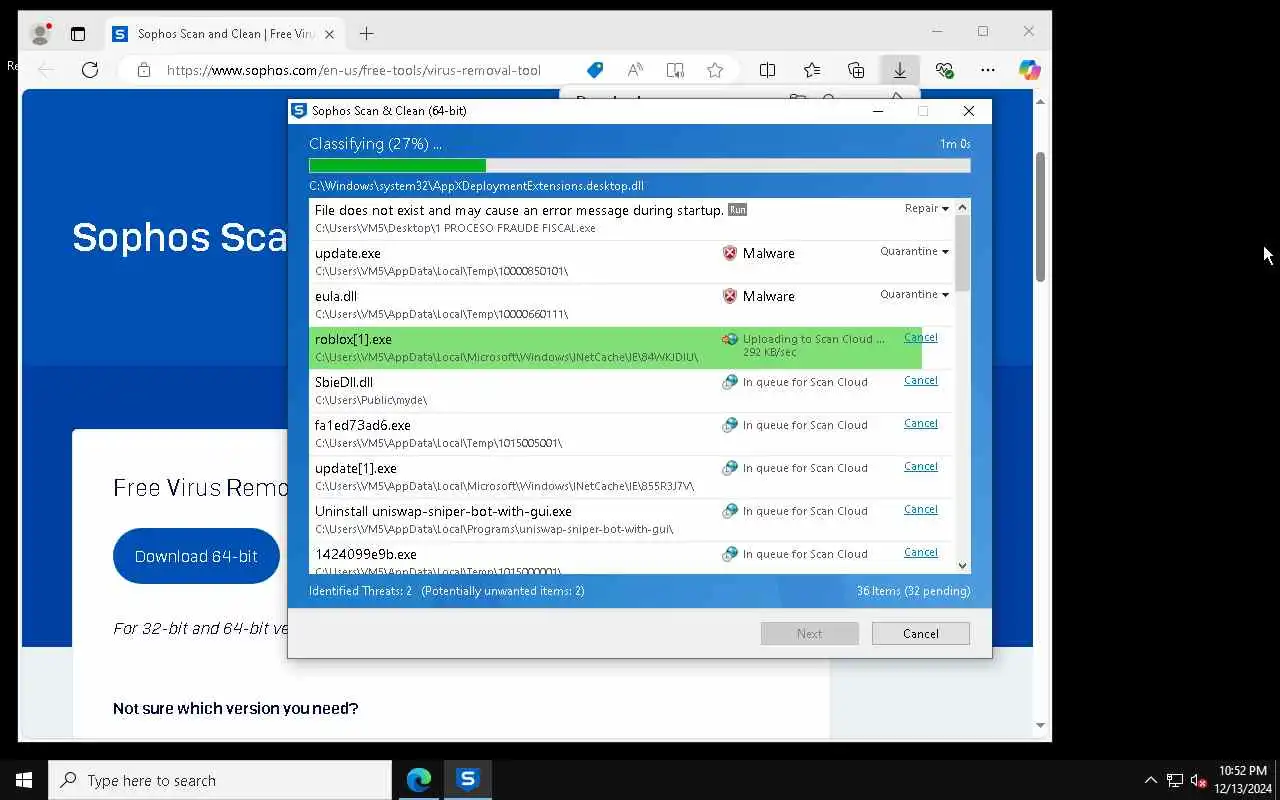Open the Windows Start menu
The height and width of the screenshot is (800, 1280).
(x=24, y=780)
